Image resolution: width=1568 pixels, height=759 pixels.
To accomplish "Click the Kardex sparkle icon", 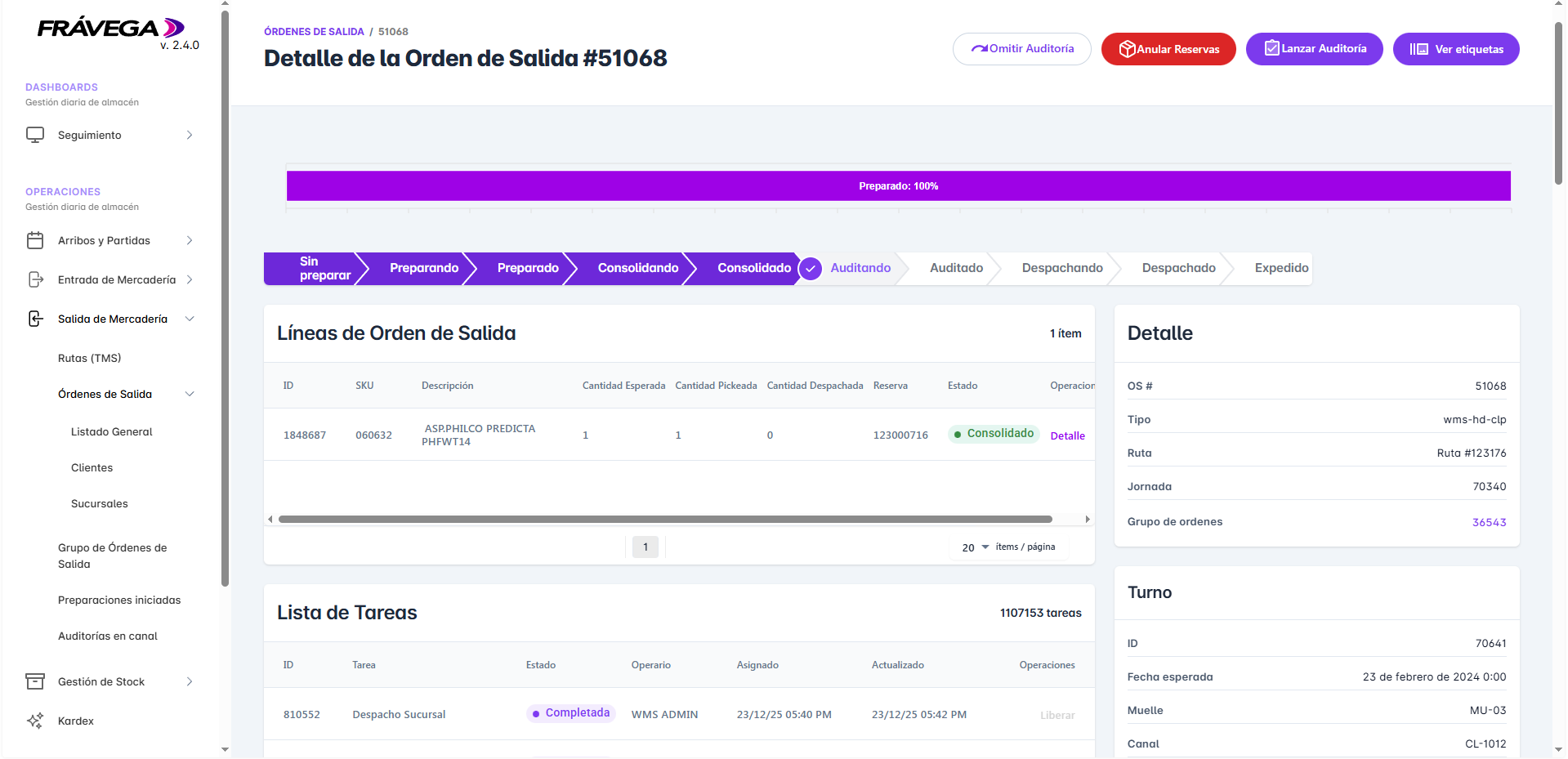I will 35,721.
